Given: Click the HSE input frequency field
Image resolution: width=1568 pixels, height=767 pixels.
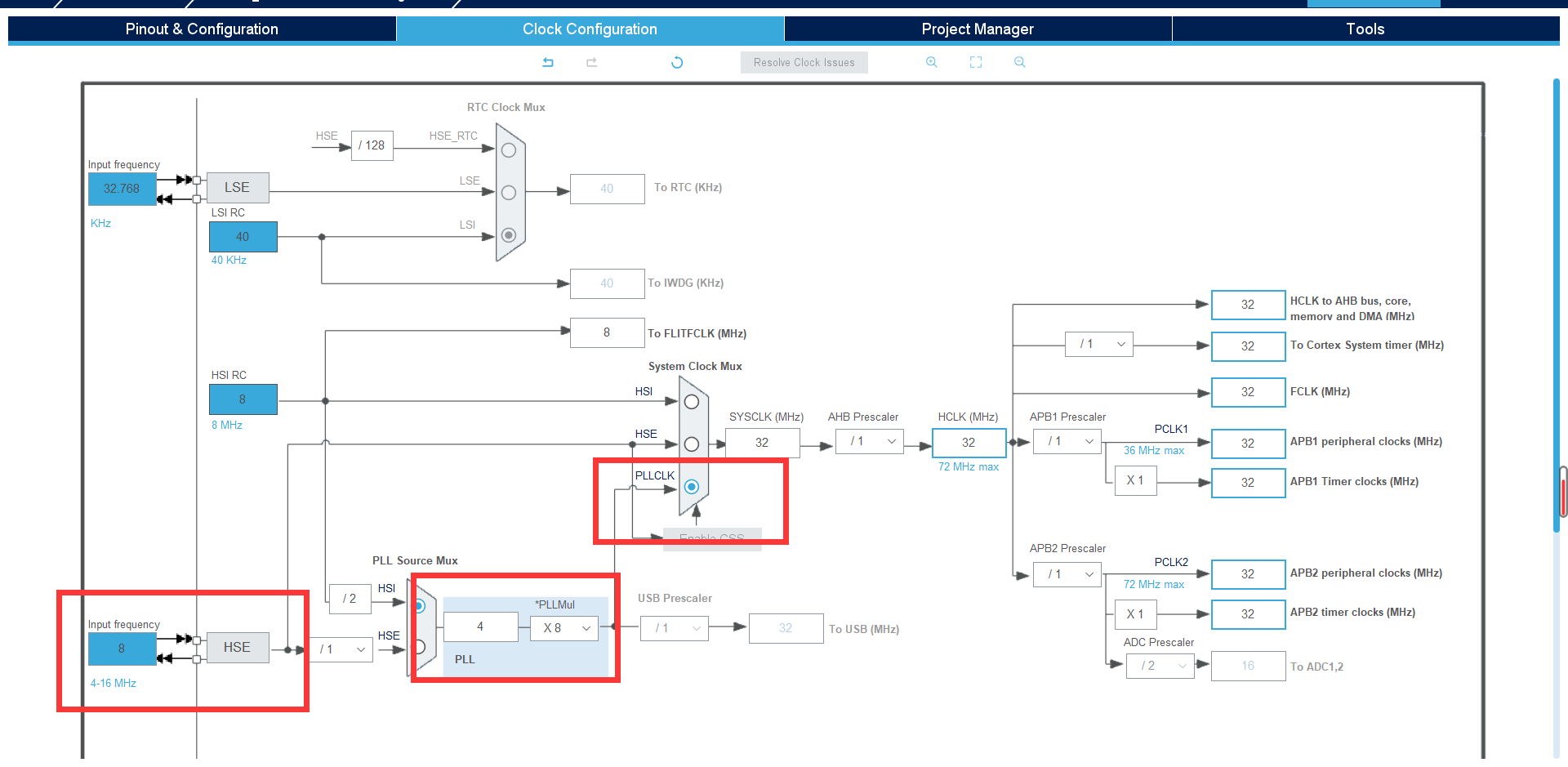Looking at the screenshot, I should point(122,649).
